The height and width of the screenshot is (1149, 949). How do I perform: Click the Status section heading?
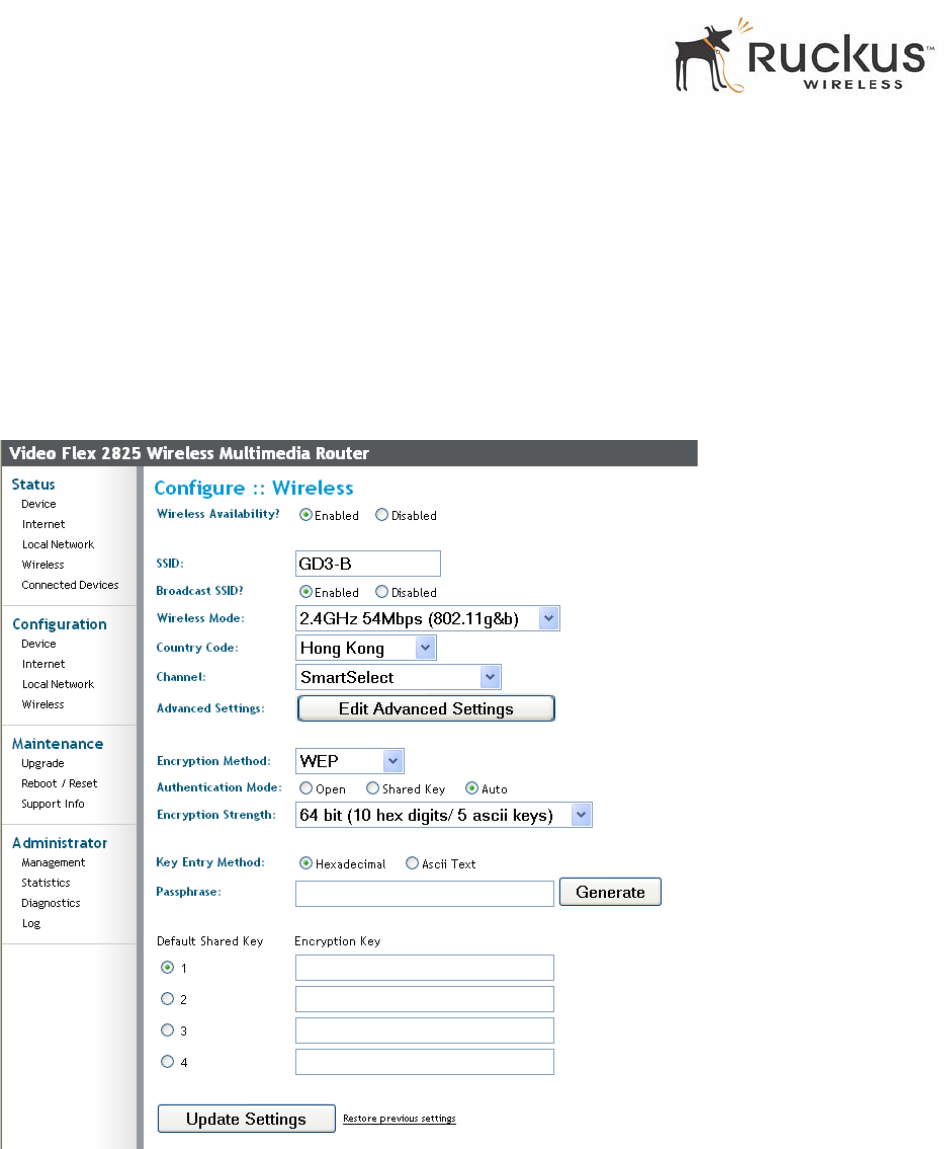point(33,484)
